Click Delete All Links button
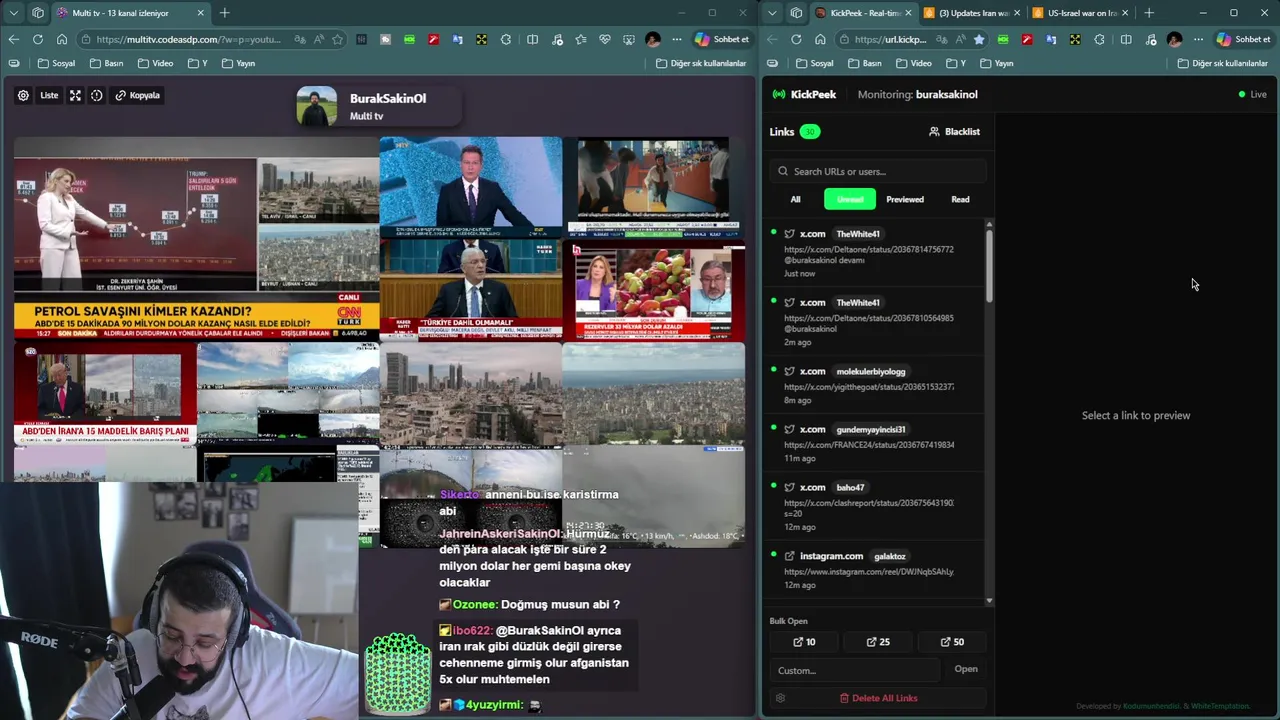This screenshot has width=1280, height=720. [x=878, y=698]
